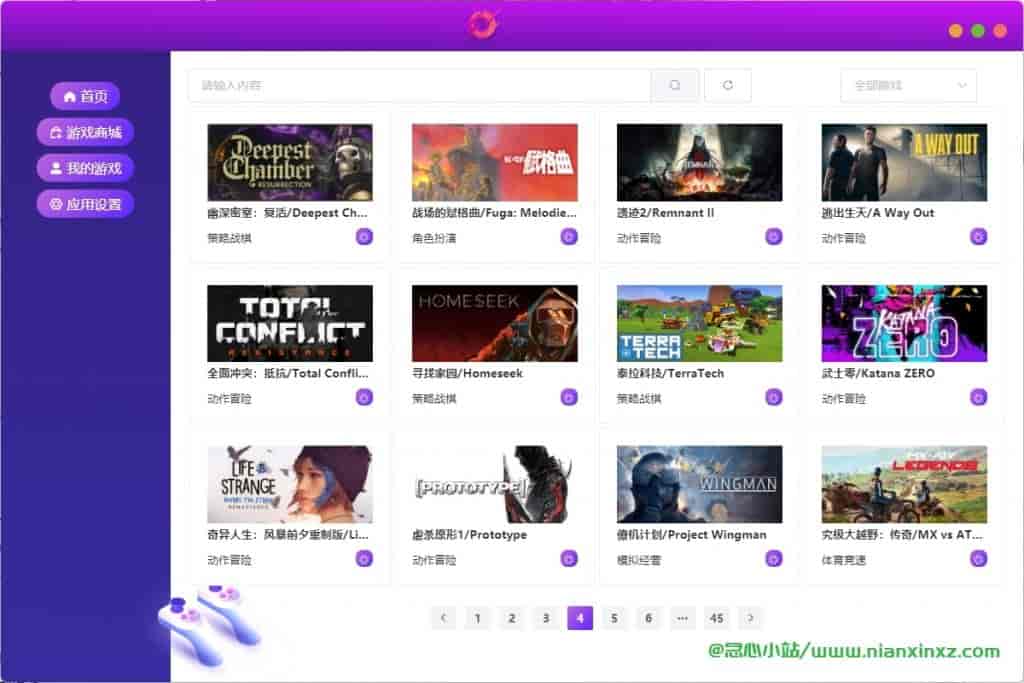Click orange window control dot
Viewport: 1024px width, 683px height.
955,31
